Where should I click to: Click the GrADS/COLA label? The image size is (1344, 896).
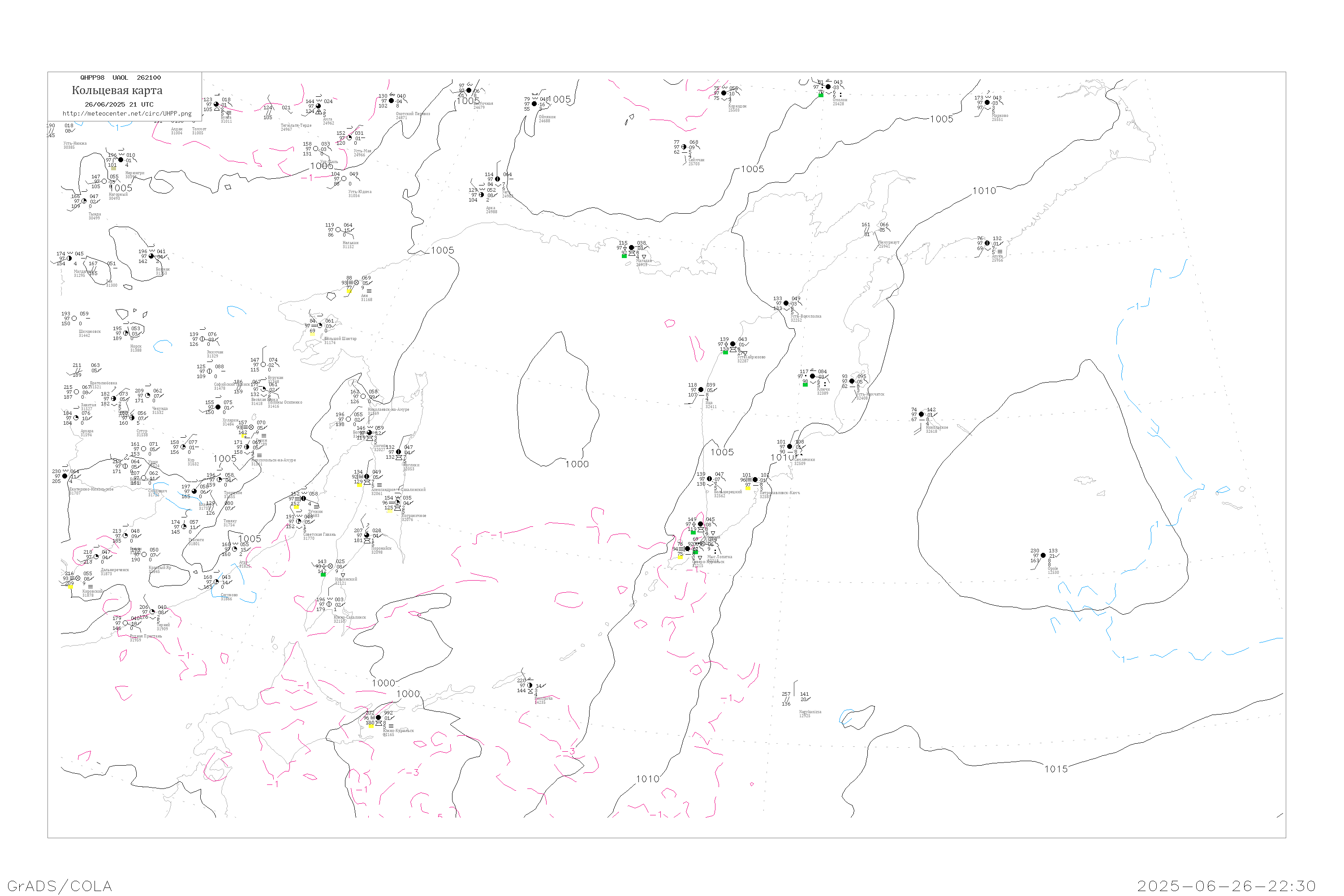60,886
